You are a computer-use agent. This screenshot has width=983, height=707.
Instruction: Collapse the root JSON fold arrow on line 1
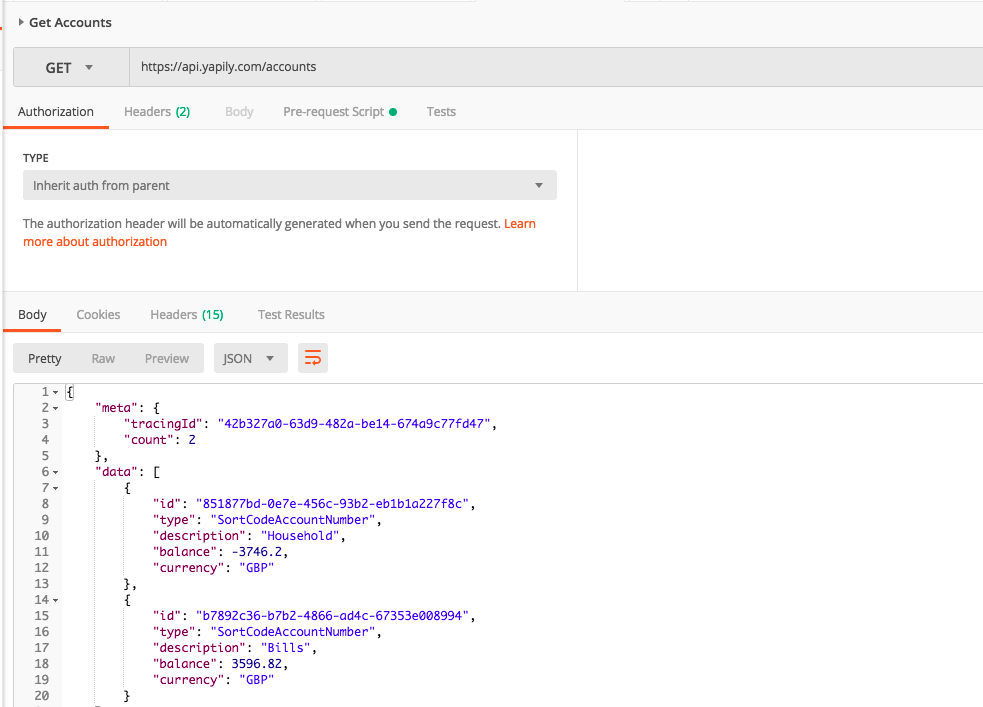[55, 392]
